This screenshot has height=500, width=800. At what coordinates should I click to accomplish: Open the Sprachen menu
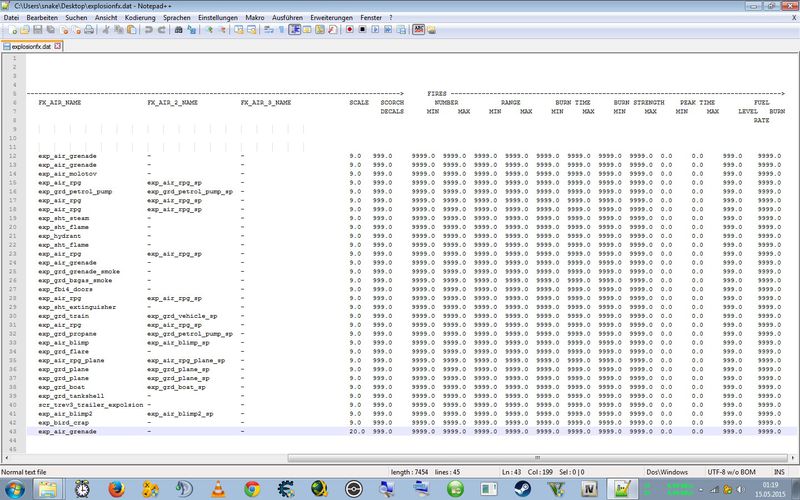click(176, 18)
